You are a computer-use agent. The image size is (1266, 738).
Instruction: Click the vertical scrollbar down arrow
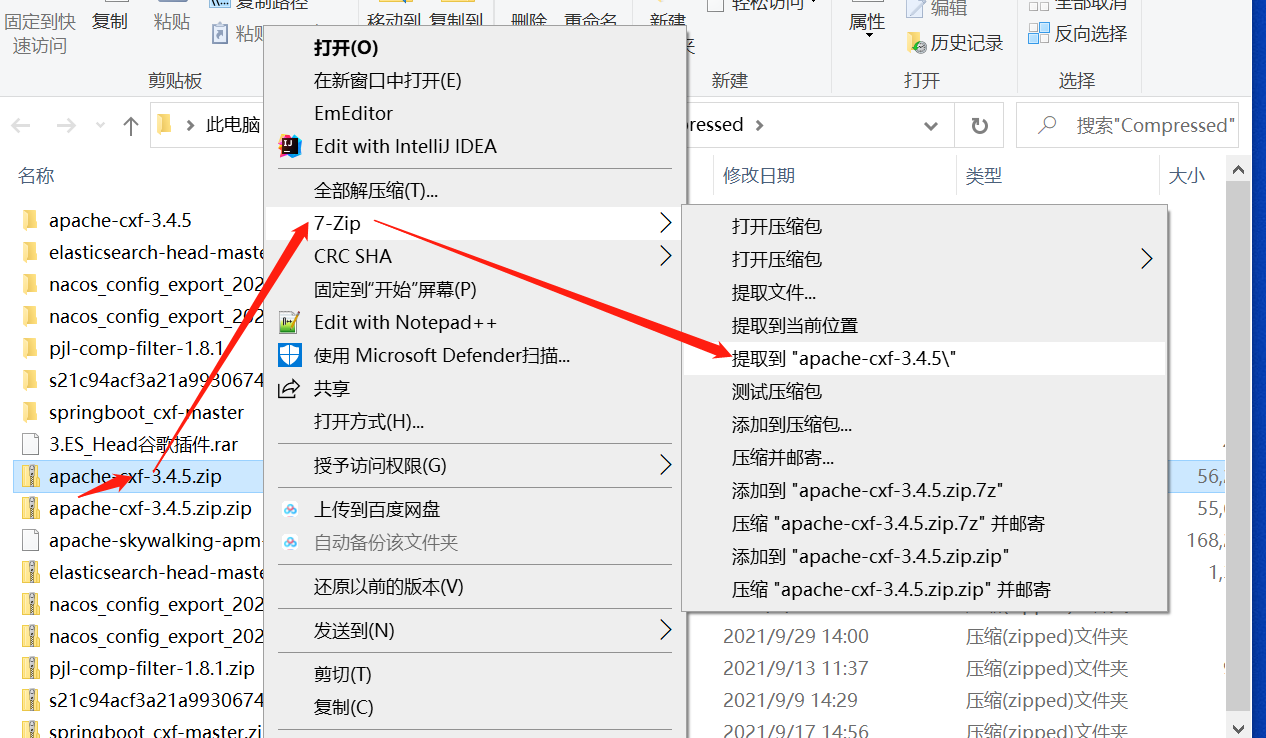[1238, 728]
